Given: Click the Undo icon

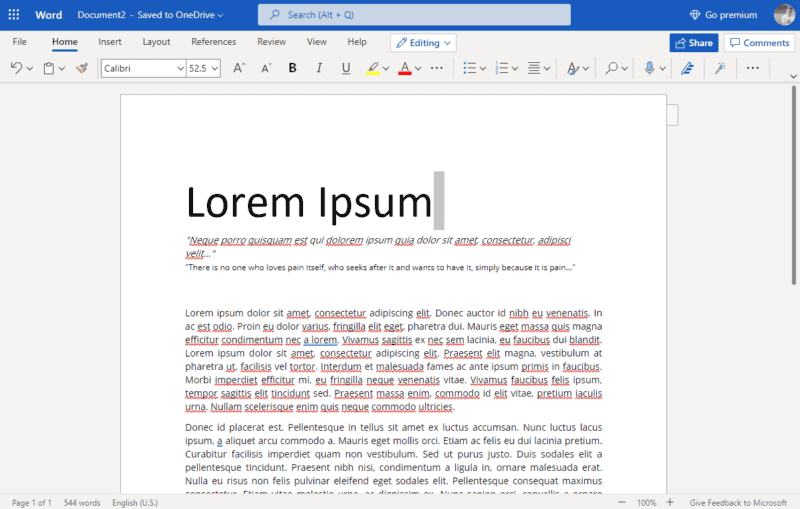Looking at the screenshot, I should (x=16, y=68).
